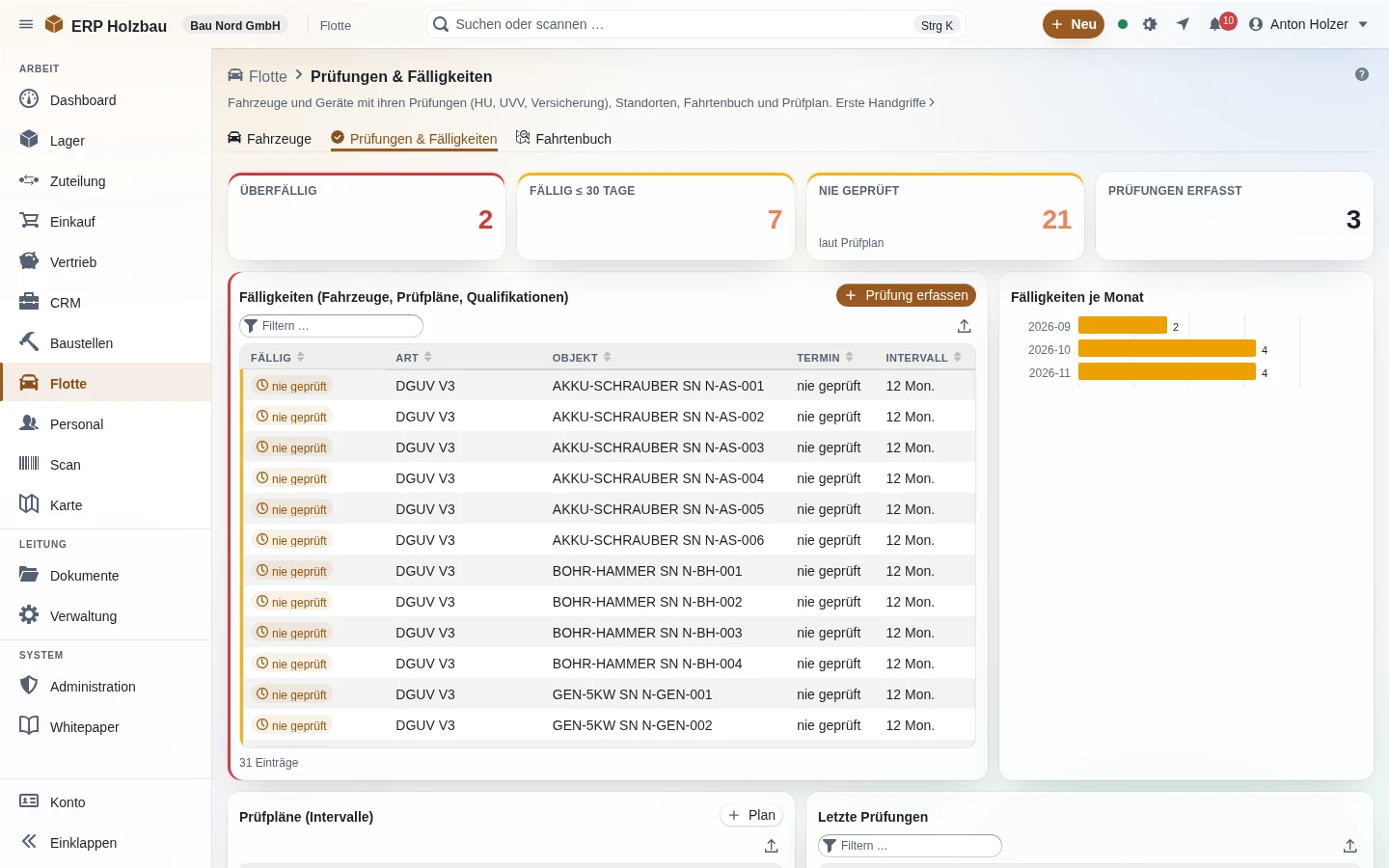Open the Erste Handgriffe link
This screenshot has height=868, width=1389.
885,102
